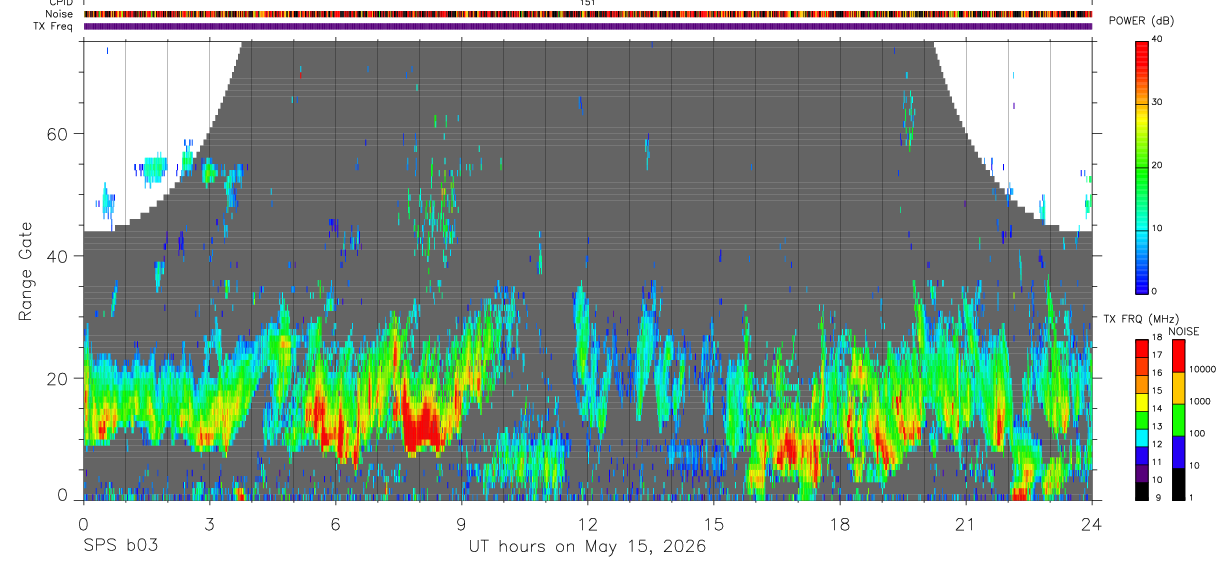
Task: Select the 11 tick on TX FRQ legend
Action: point(1158,462)
